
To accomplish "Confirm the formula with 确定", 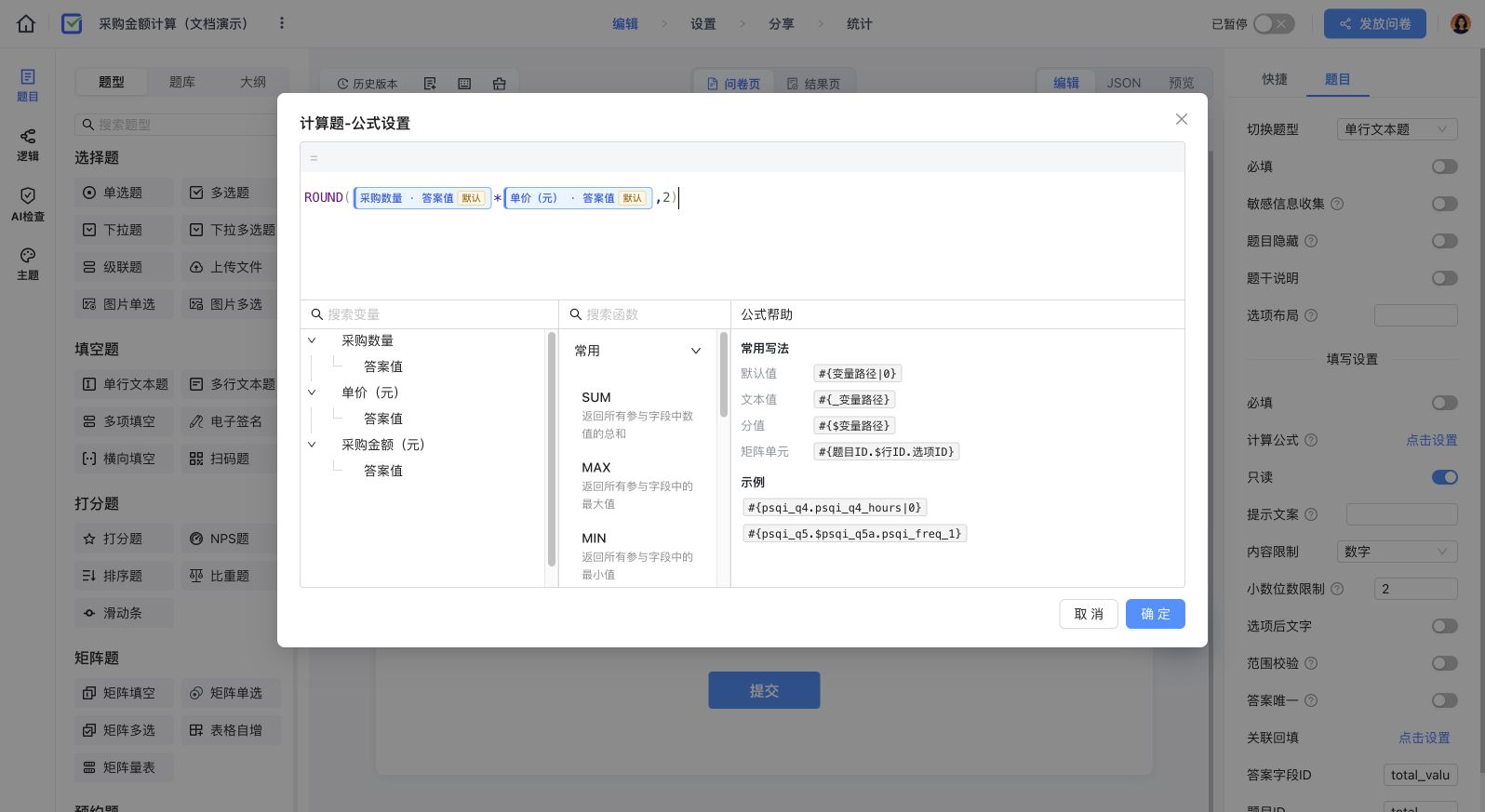I will click(x=1156, y=614).
